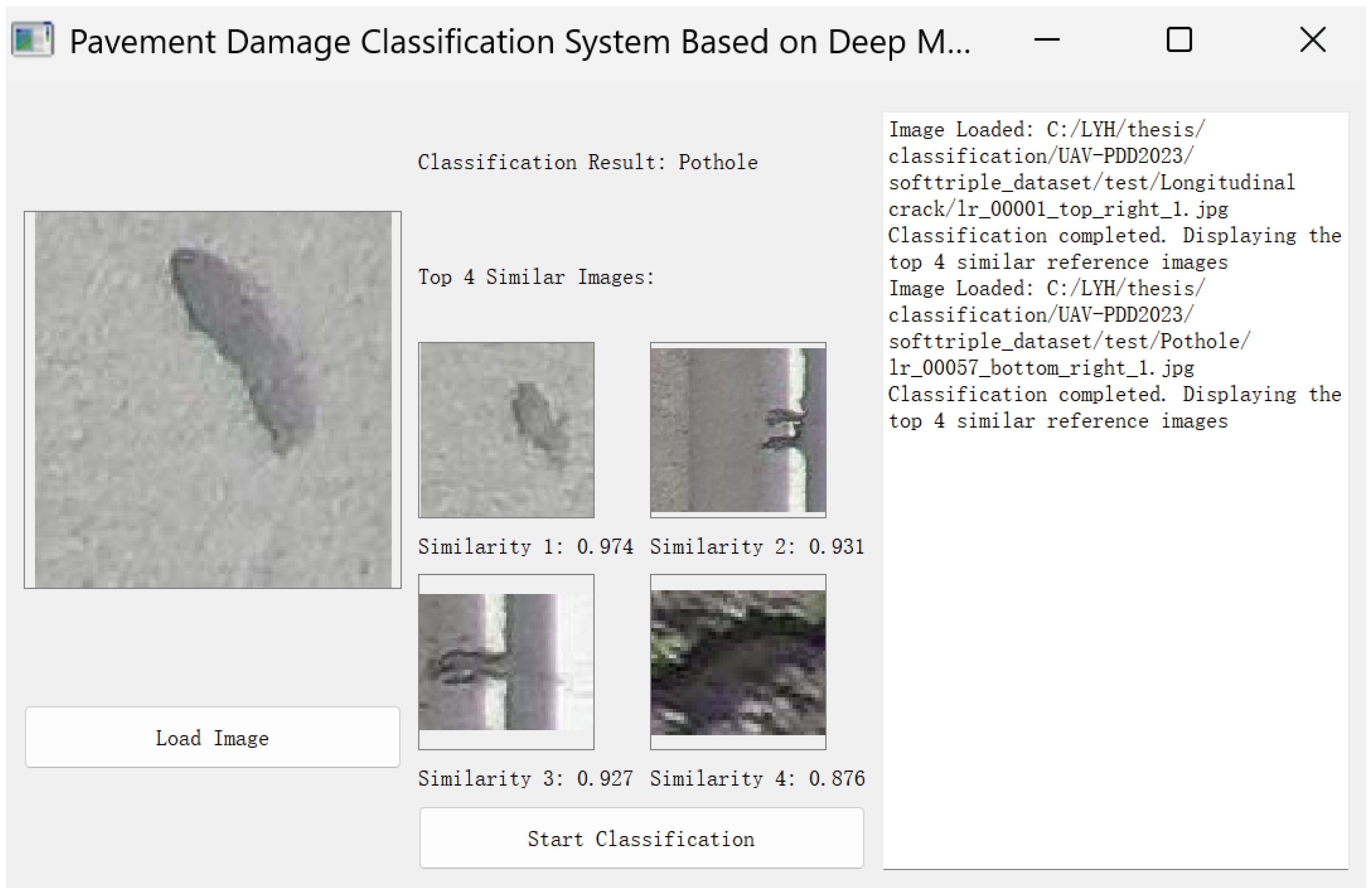The height and width of the screenshot is (895, 1372).
Task: Click the 'Similarity 3: 0.927' label
Action: pyautogui.click(x=525, y=778)
